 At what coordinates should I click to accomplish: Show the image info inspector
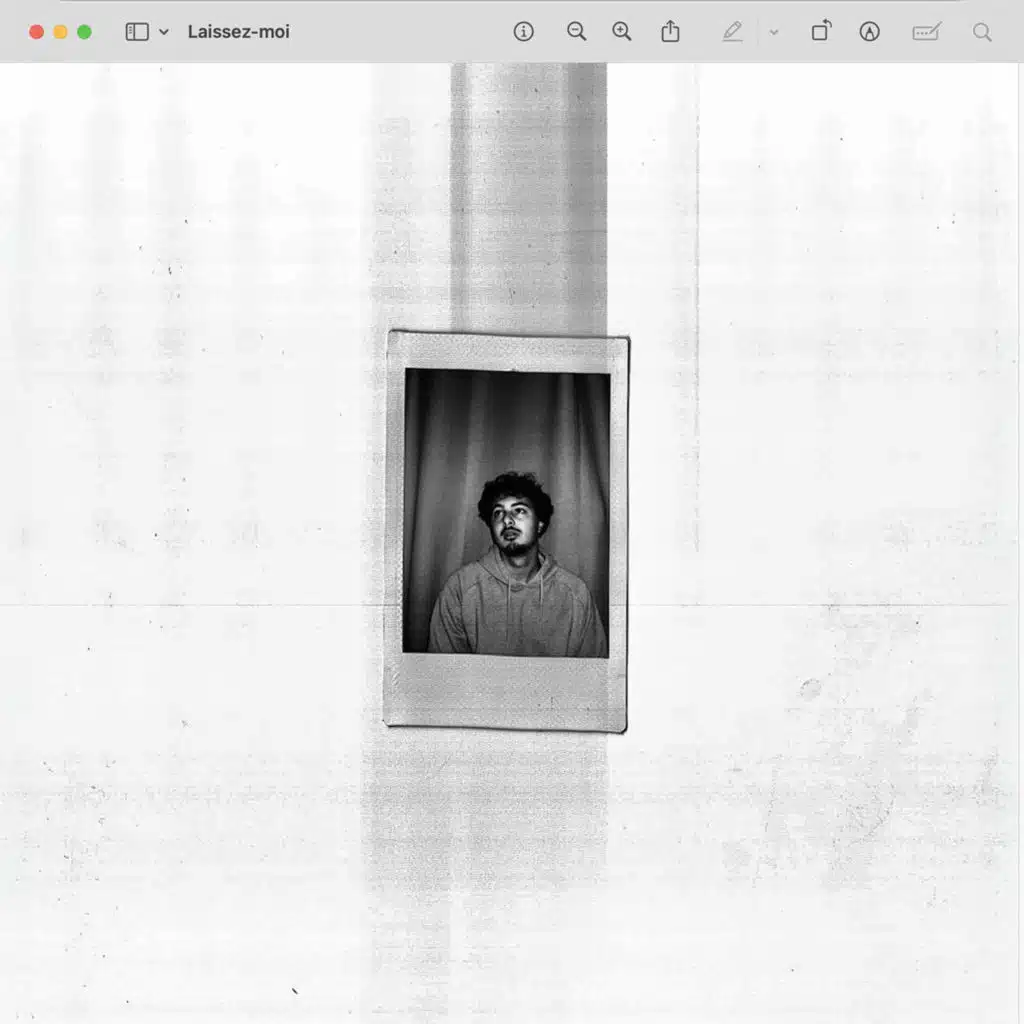(523, 32)
